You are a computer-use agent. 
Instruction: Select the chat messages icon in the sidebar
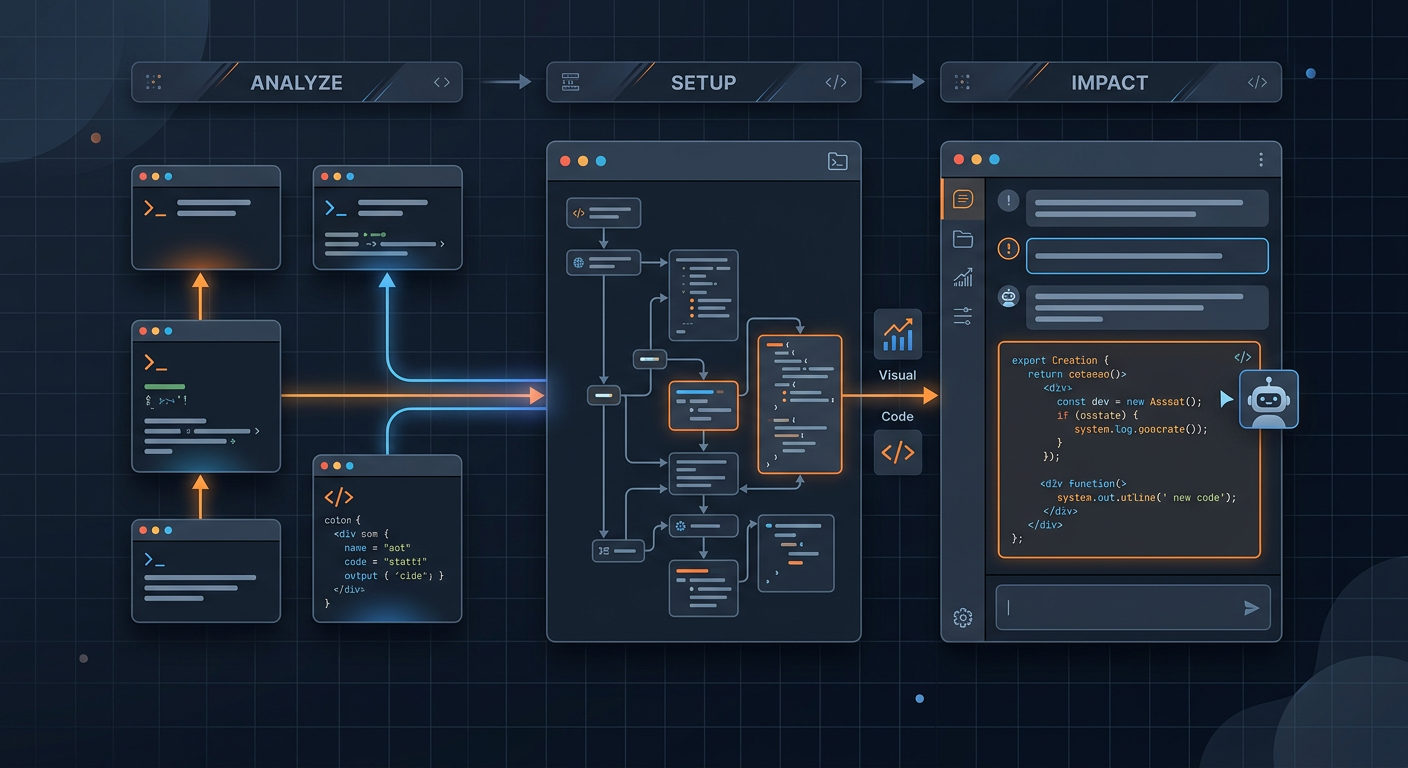[x=962, y=199]
